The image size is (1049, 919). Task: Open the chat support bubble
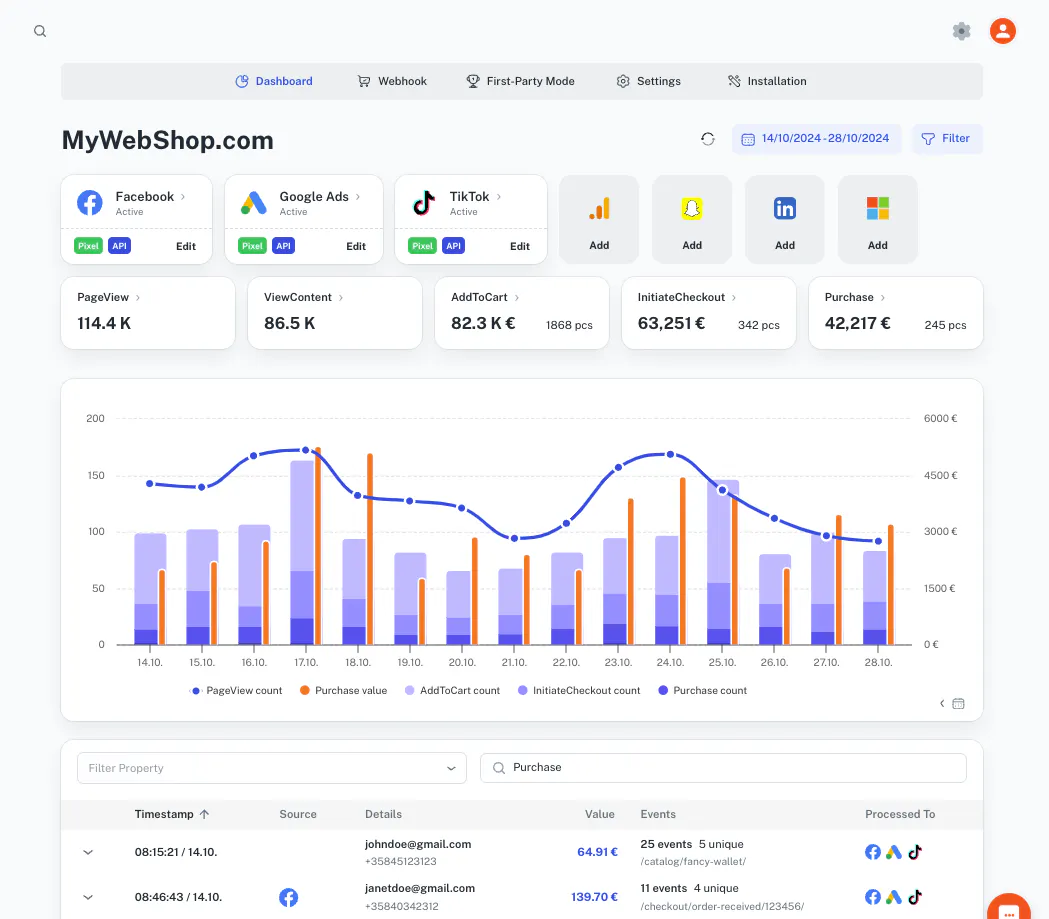coord(1008,908)
